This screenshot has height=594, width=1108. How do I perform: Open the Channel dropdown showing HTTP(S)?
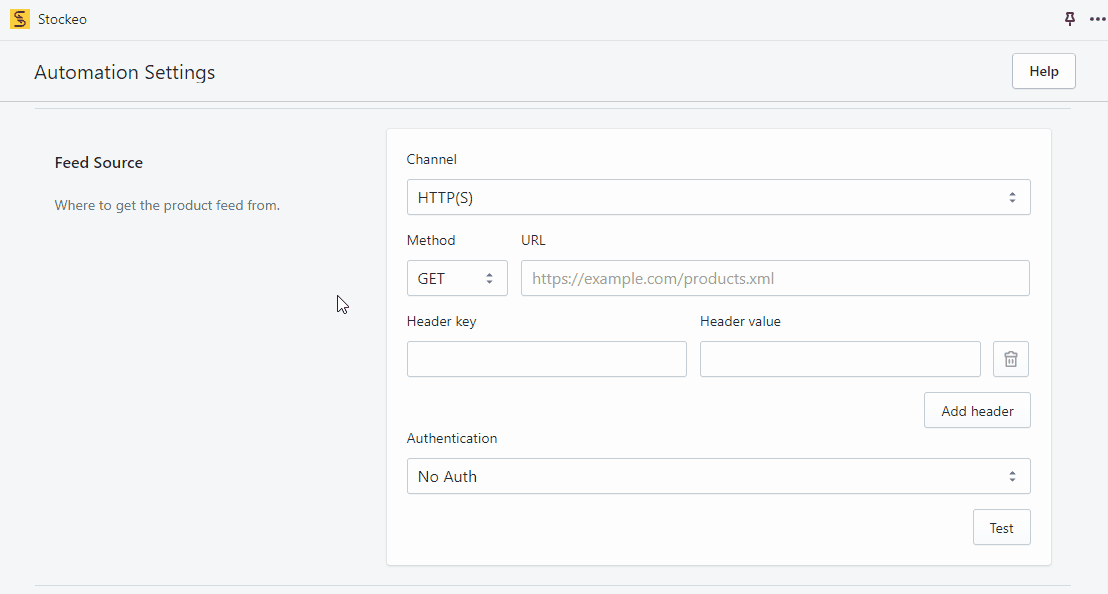(x=718, y=197)
